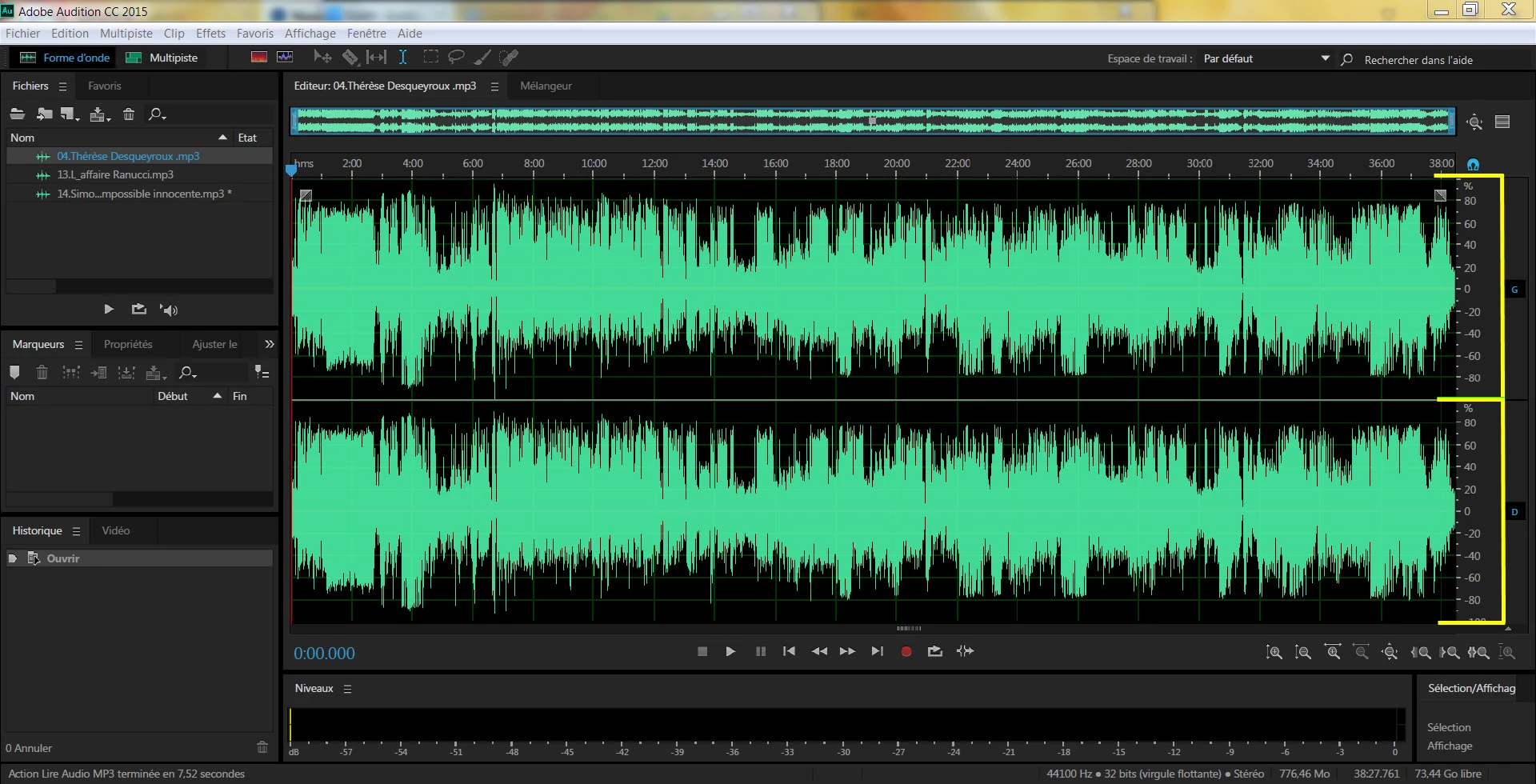Switch to Mélangeur tab
The height and width of the screenshot is (784, 1536).
546,86
